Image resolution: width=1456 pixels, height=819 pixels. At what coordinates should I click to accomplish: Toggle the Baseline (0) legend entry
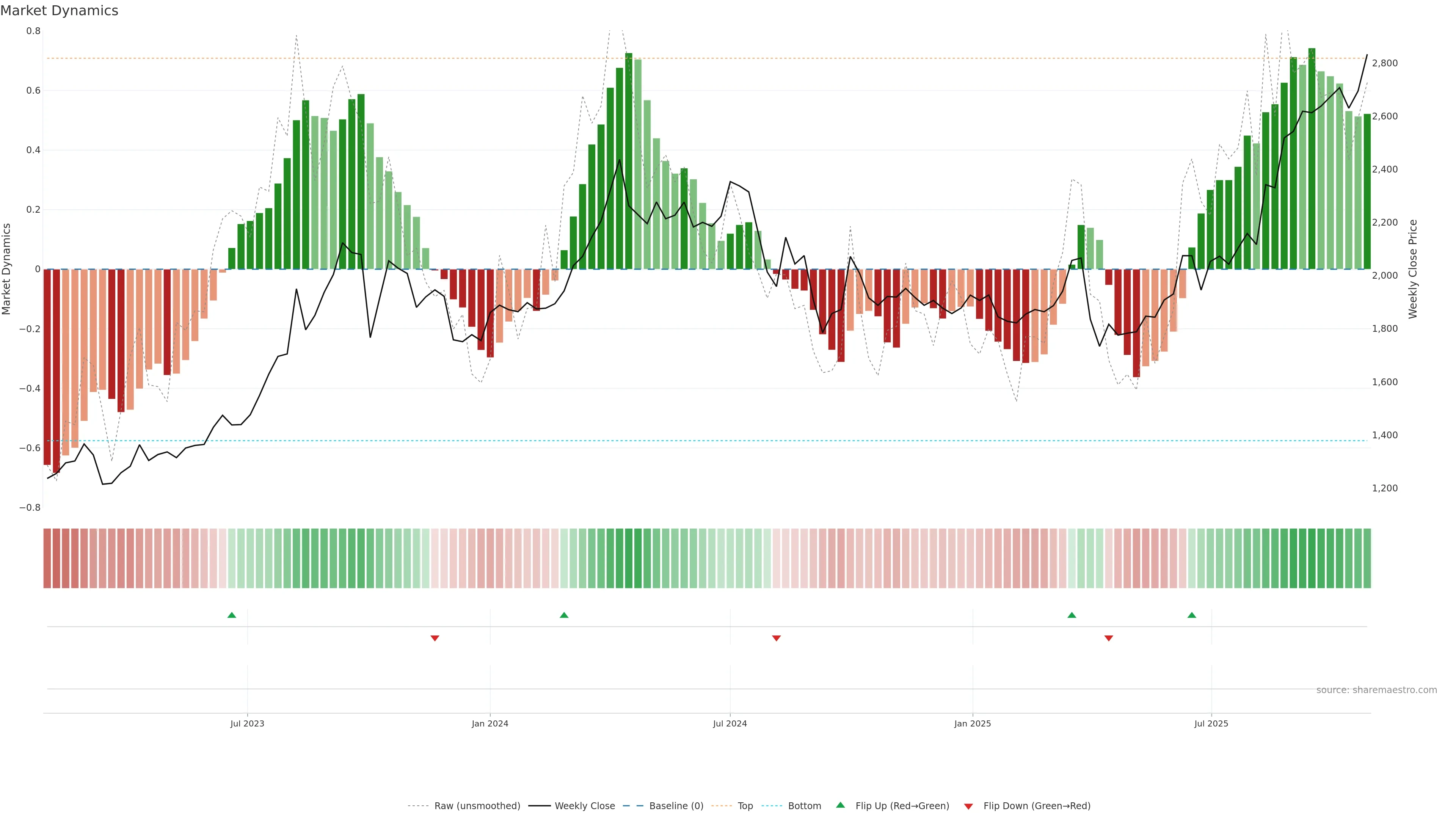tap(676, 806)
